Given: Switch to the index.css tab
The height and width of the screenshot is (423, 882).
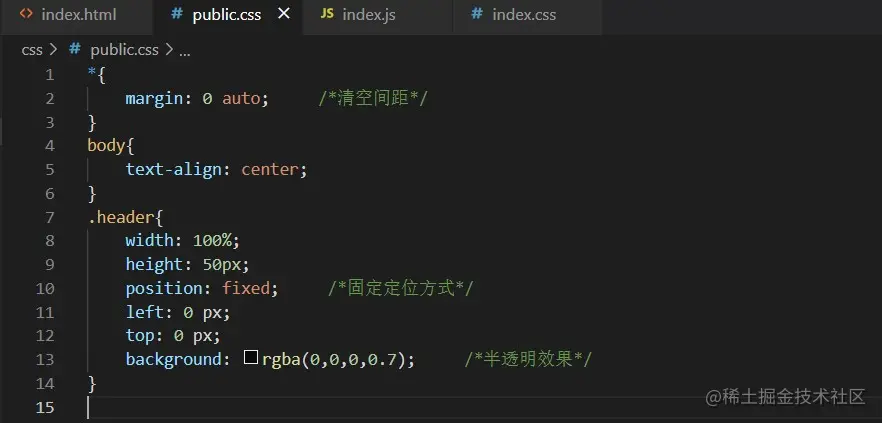Looking at the screenshot, I should pos(524,15).
